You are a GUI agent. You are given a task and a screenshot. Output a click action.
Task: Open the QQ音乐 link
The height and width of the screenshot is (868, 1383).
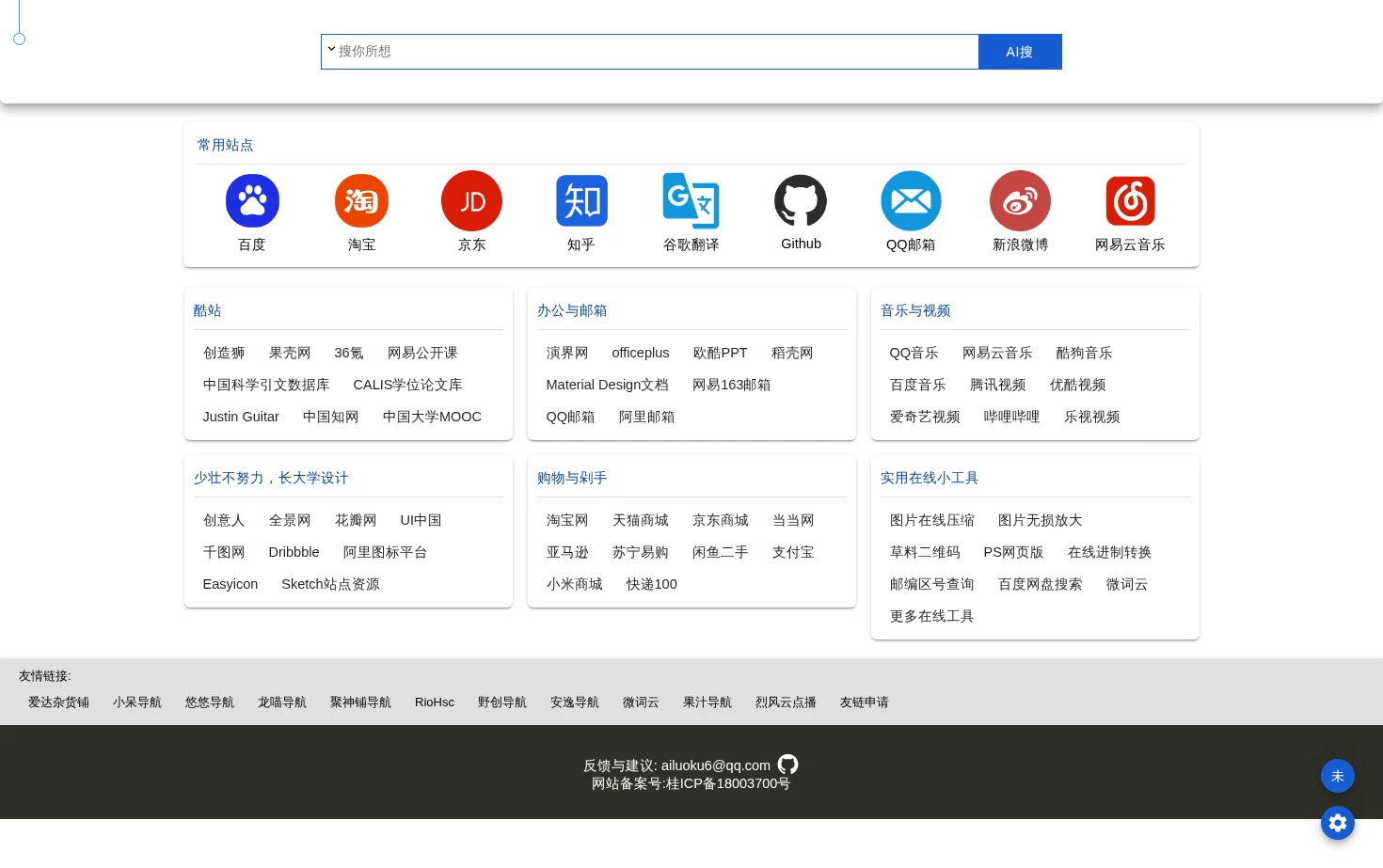pyautogui.click(x=914, y=353)
